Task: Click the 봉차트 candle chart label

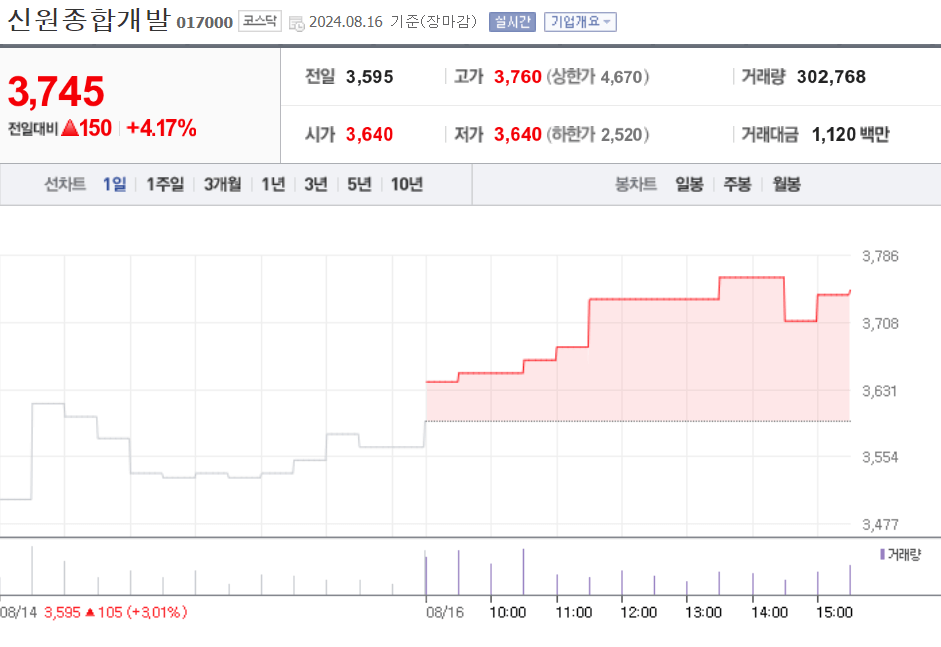Action: coord(635,185)
